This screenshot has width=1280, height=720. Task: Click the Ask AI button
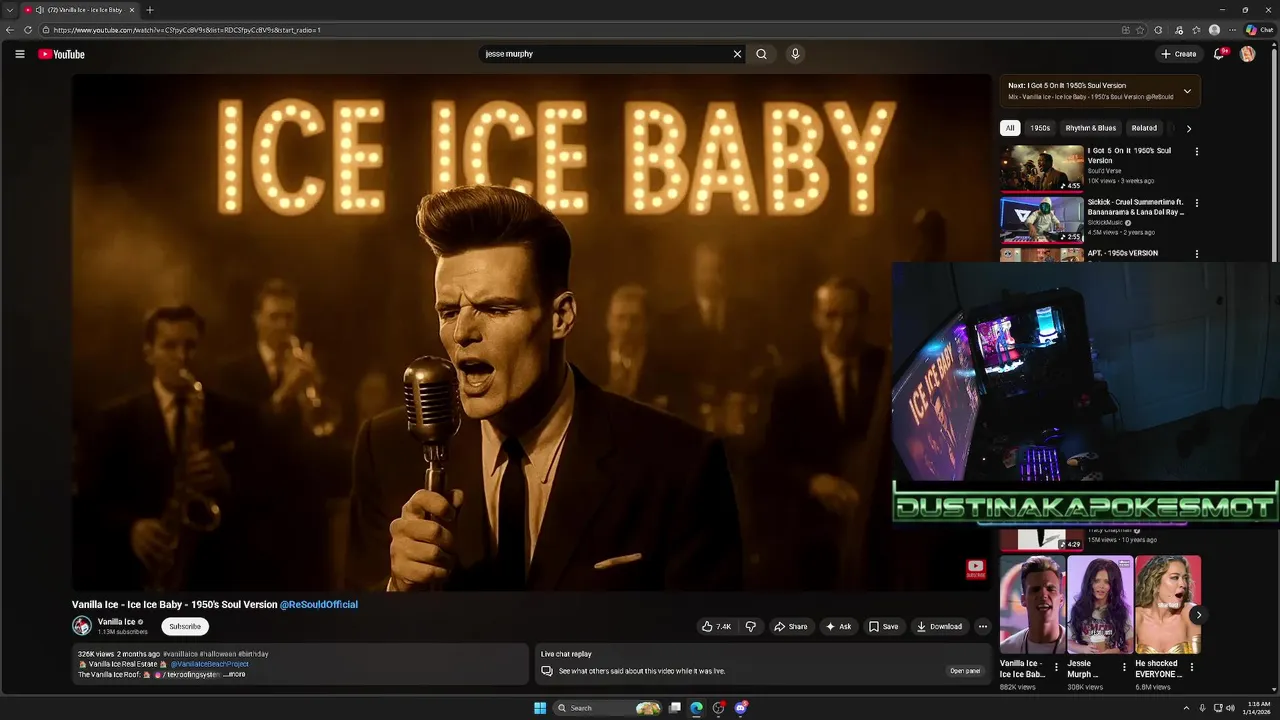pos(838,627)
